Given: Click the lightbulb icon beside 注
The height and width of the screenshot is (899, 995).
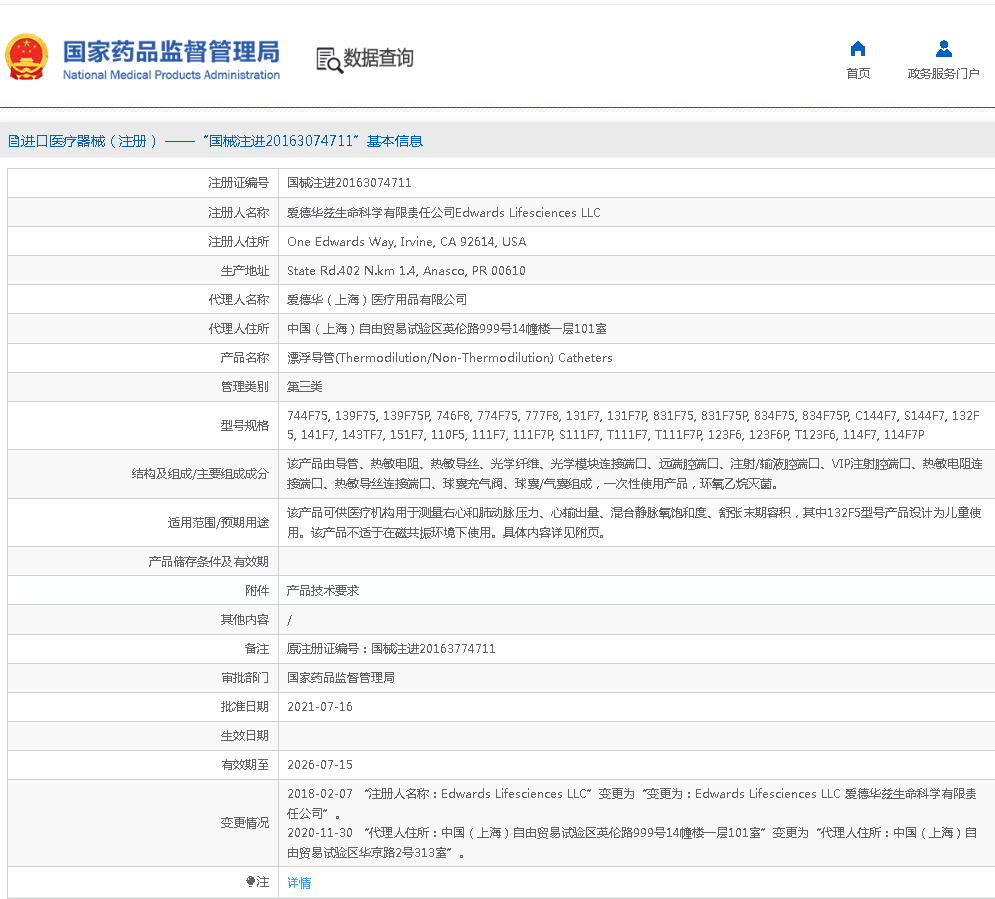Looking at the screenshot, I should [251, 881].
